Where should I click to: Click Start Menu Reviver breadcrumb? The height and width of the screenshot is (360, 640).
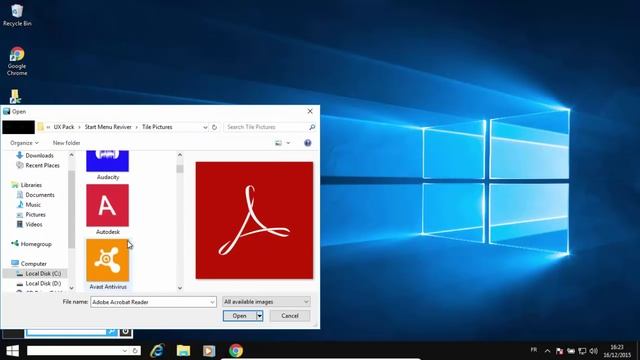(x=108, y=127)
